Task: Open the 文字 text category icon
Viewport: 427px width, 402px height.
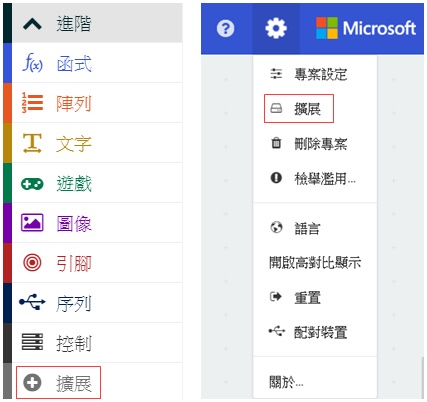Action: [x=32, y=143]
